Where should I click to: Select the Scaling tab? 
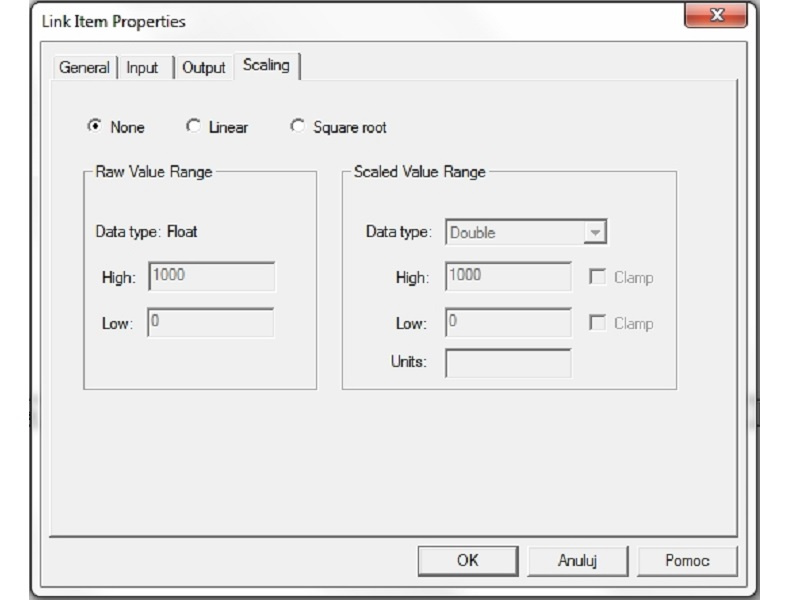(x=266, y=66)
